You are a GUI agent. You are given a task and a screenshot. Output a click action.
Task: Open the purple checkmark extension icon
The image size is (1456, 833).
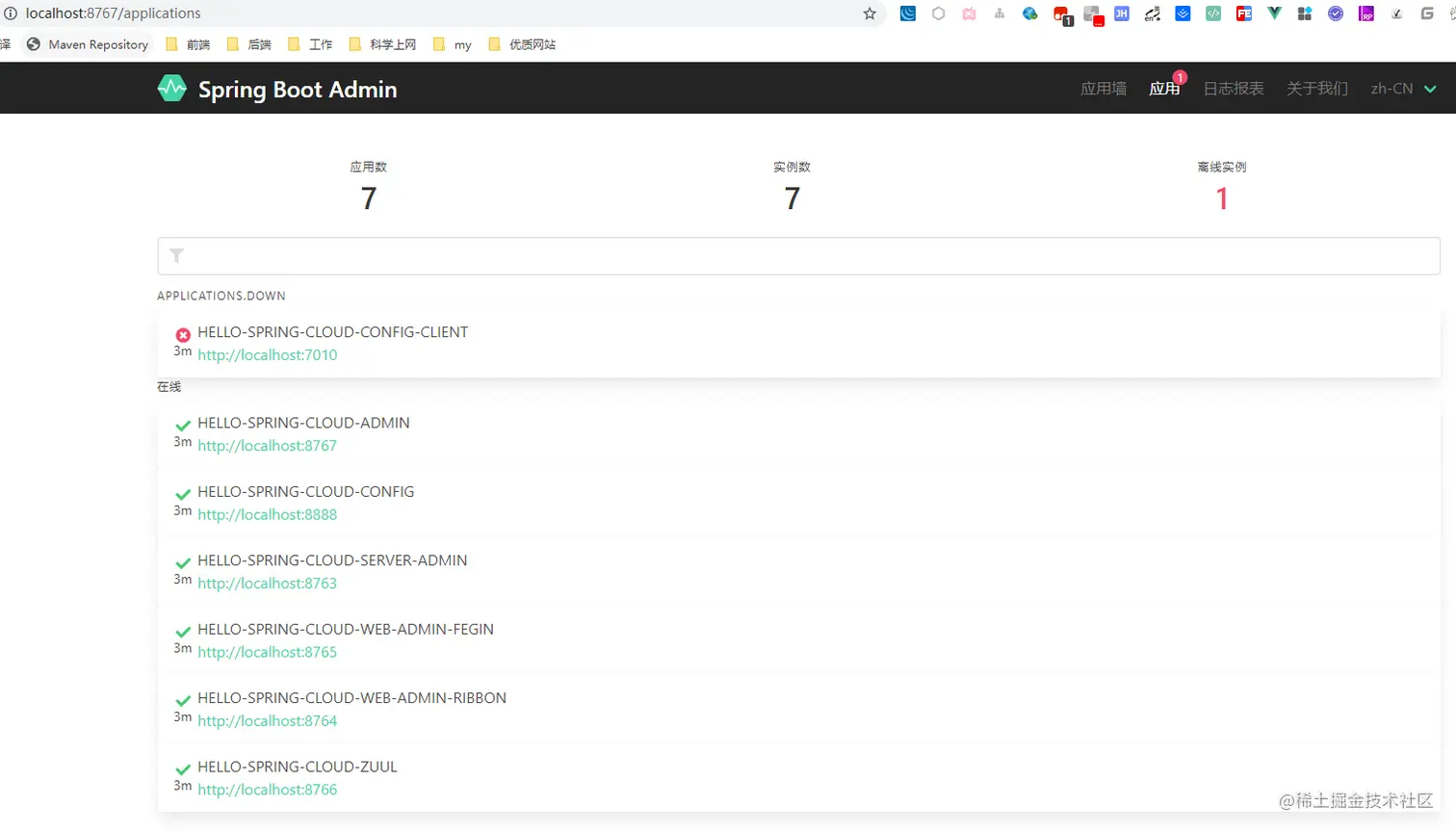click(1336, 13)
